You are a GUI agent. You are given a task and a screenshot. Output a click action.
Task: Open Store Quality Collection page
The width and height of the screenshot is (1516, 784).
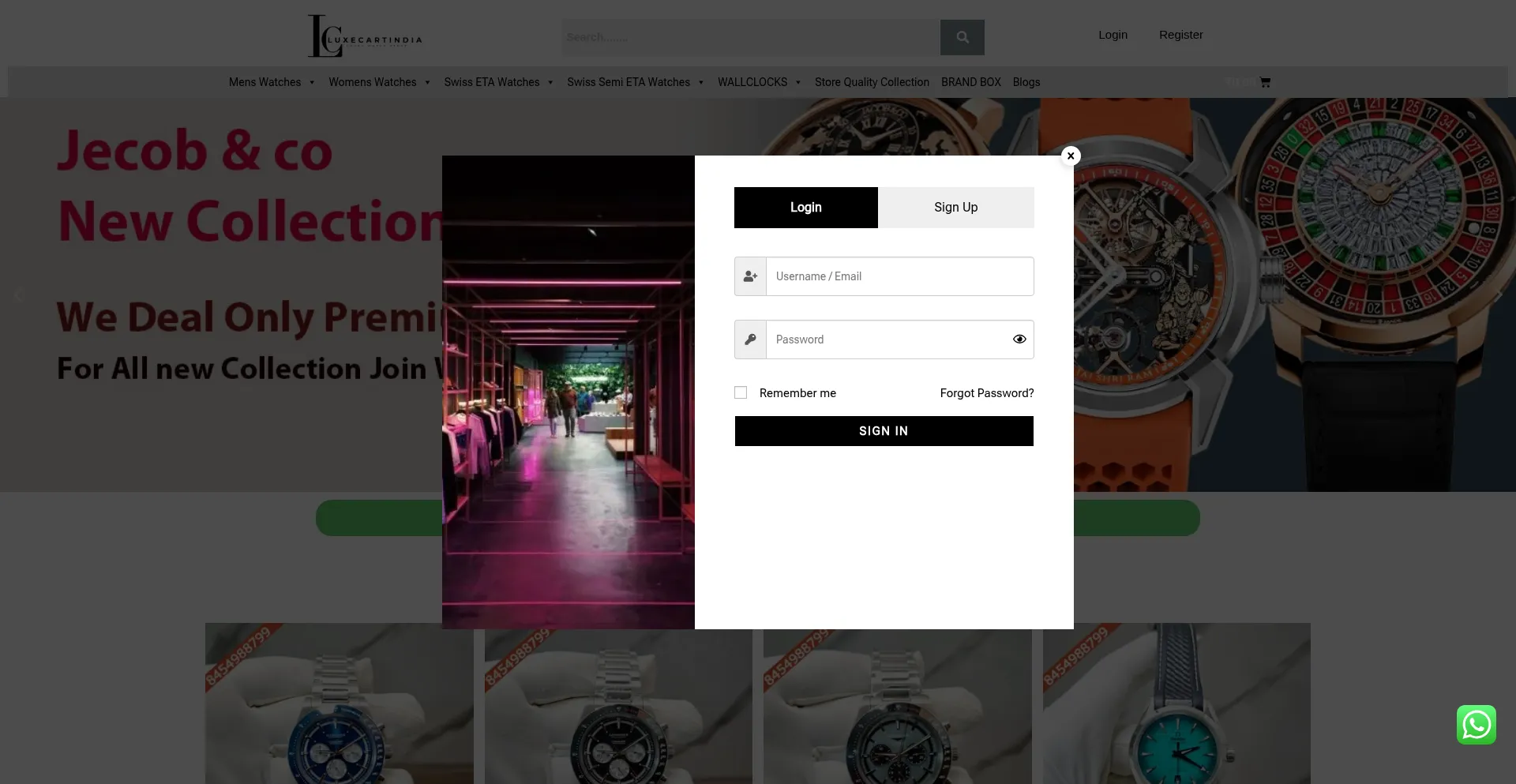point(872,82)
